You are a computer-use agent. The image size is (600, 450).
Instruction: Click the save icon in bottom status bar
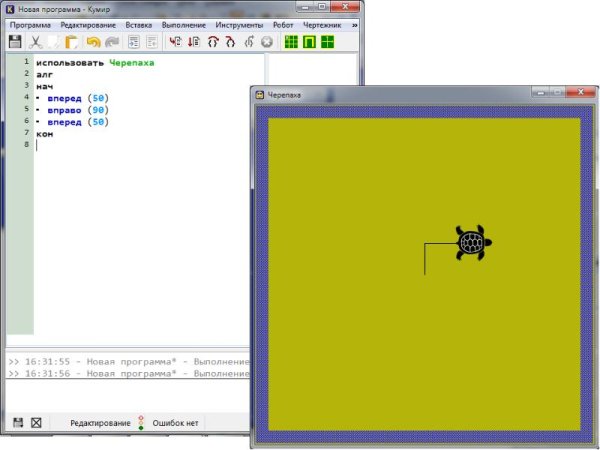(x=17, y=423)
